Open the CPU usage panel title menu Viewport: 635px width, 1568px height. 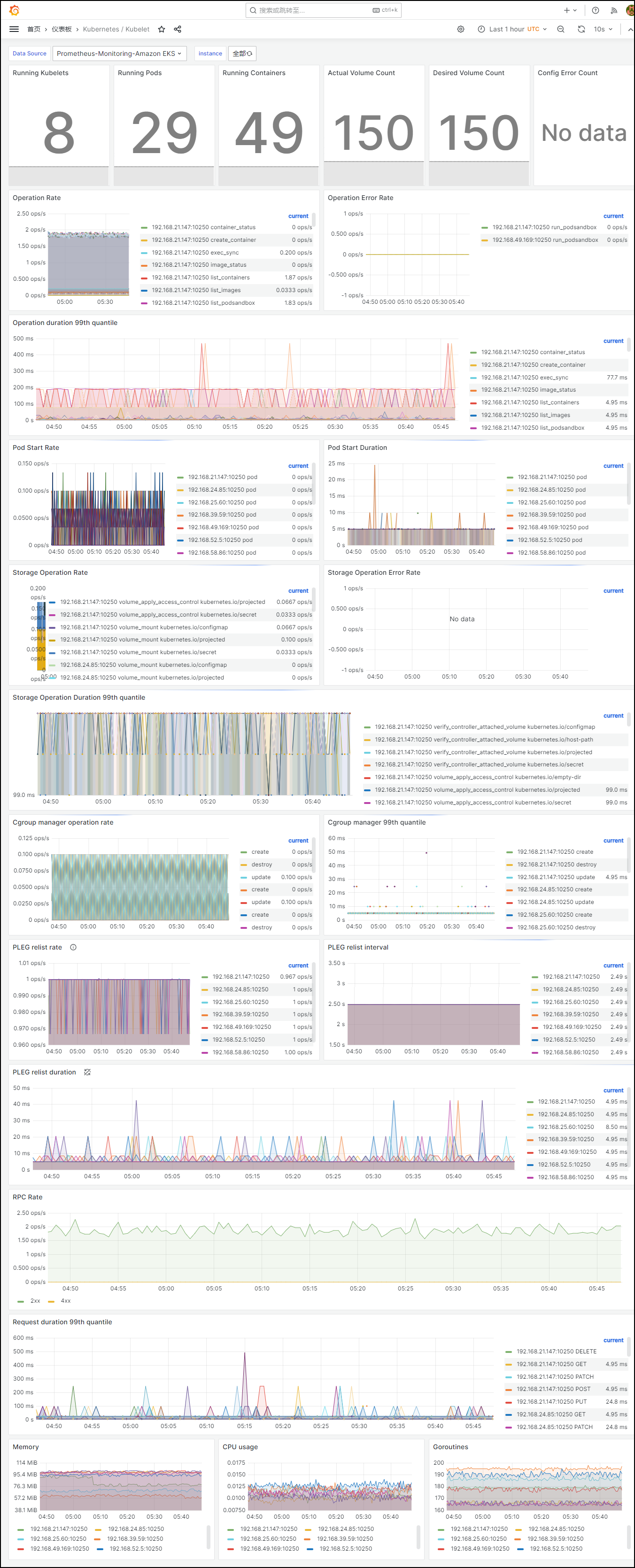tap(240, 1447)
